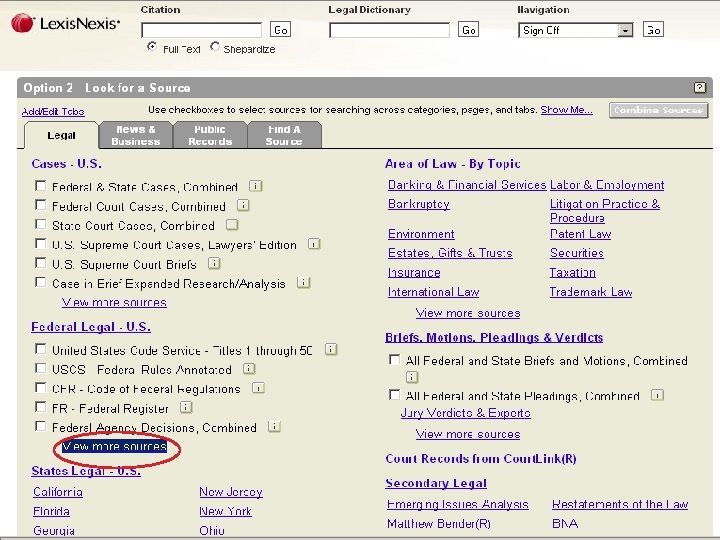Viewport: 720px width, 540px height.
Task: Click Go button next to Legal Dictionary field
Action: (x=468, y=30)
